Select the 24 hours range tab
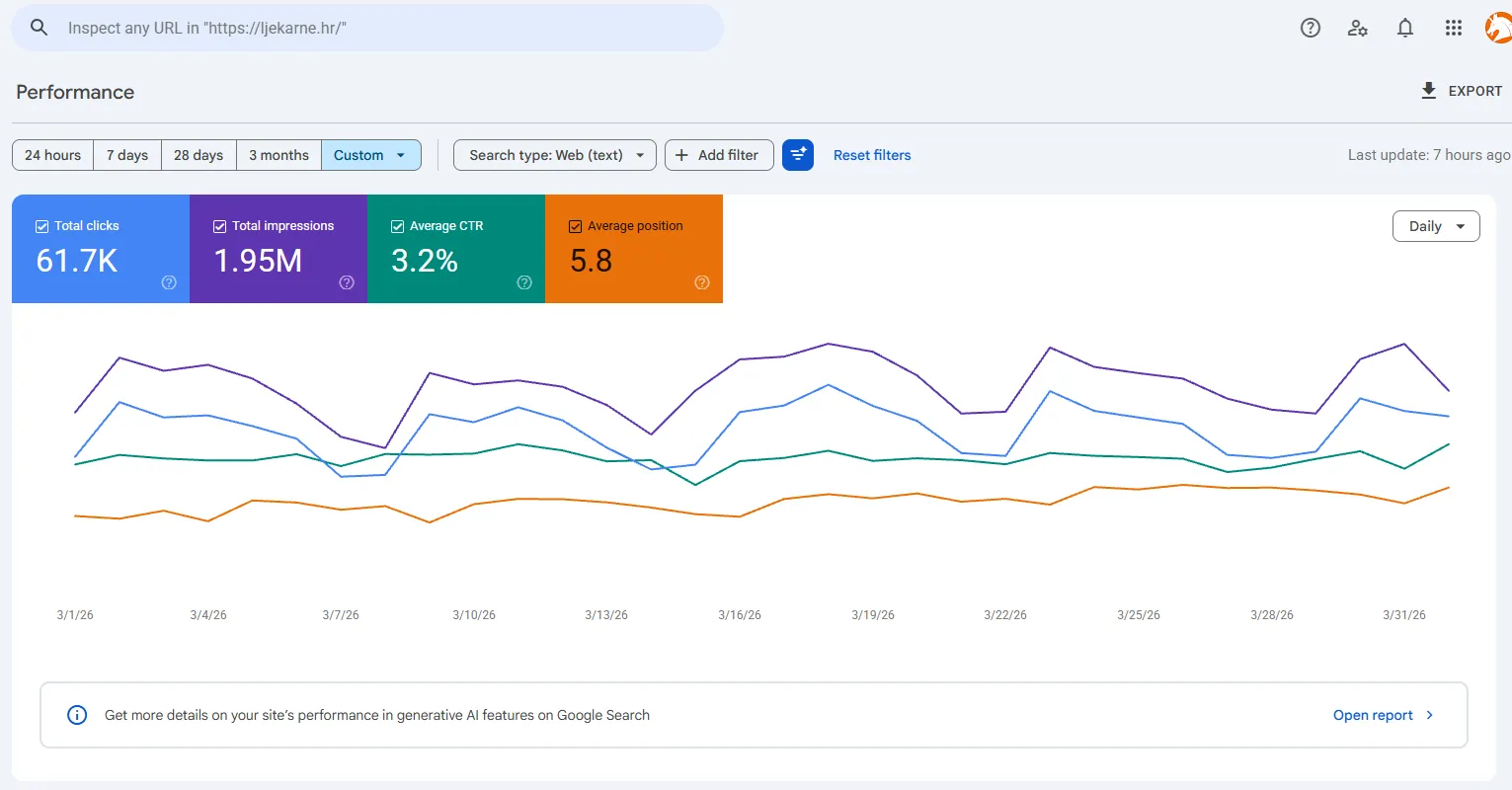 [x=53, y=155]
